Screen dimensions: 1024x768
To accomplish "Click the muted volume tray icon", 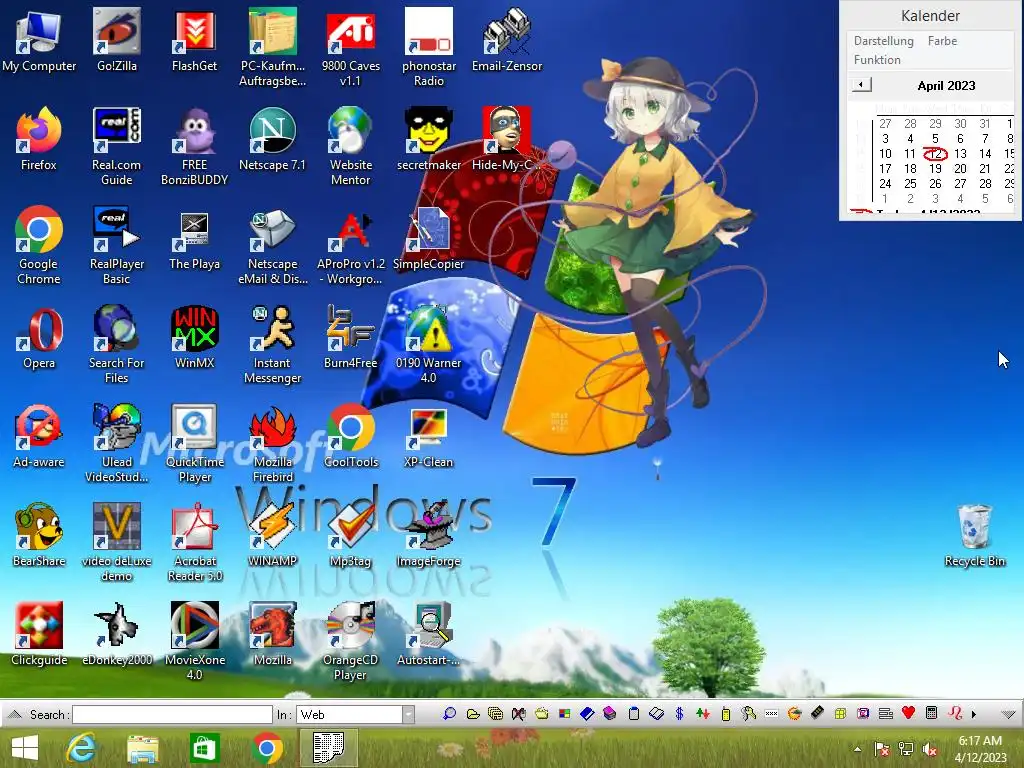I will (930, 749).
